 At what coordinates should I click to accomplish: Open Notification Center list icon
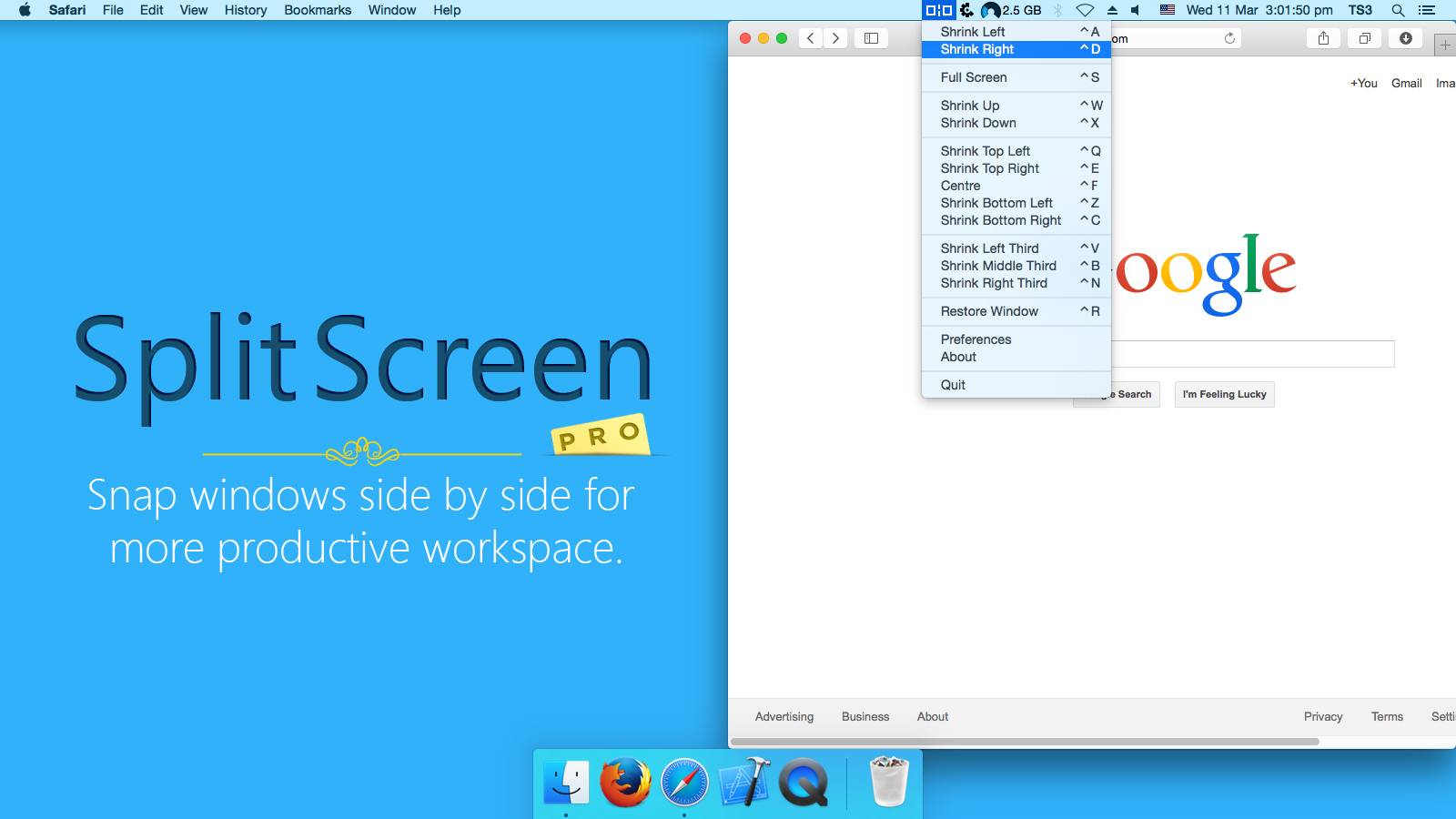point(1427,10)
